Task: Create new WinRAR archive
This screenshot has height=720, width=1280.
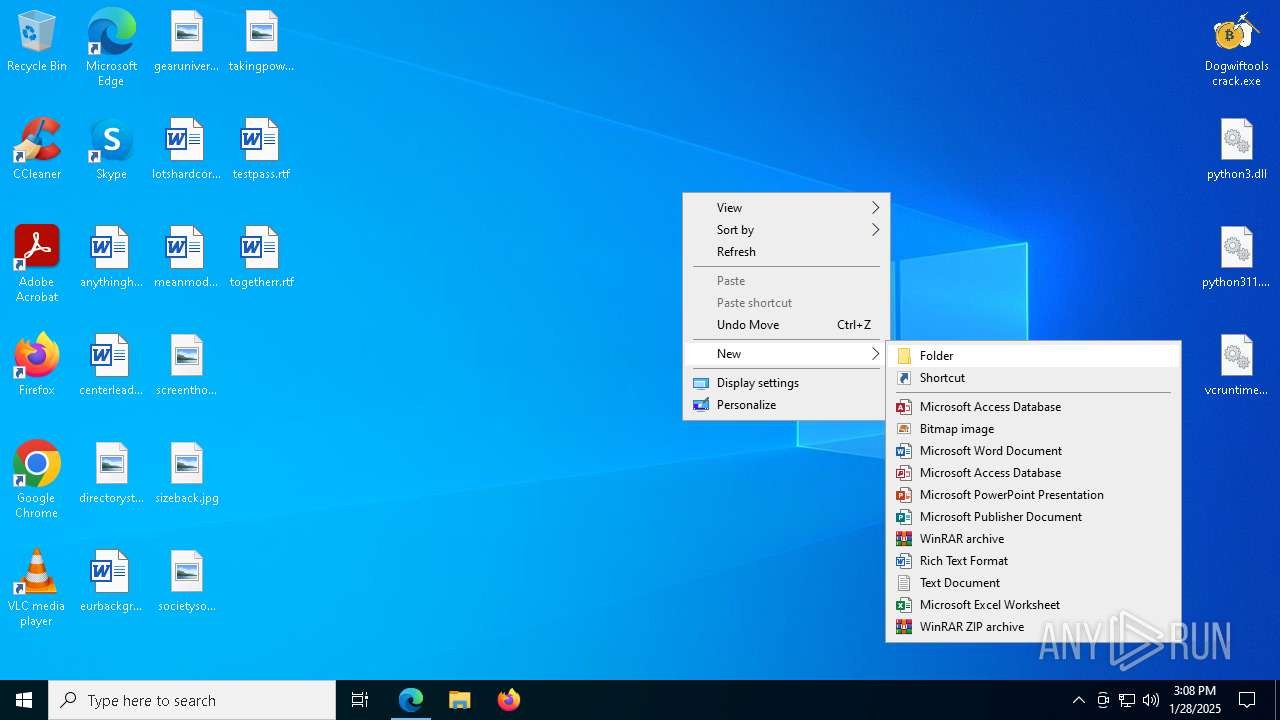Action: pyautogui.click(x=1033, y=539)
